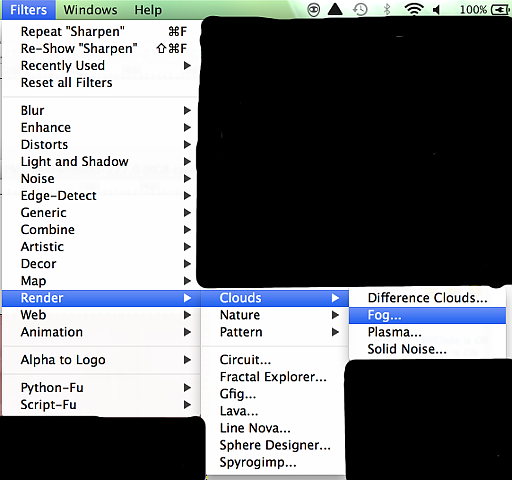Open the Windows menu

90,10
